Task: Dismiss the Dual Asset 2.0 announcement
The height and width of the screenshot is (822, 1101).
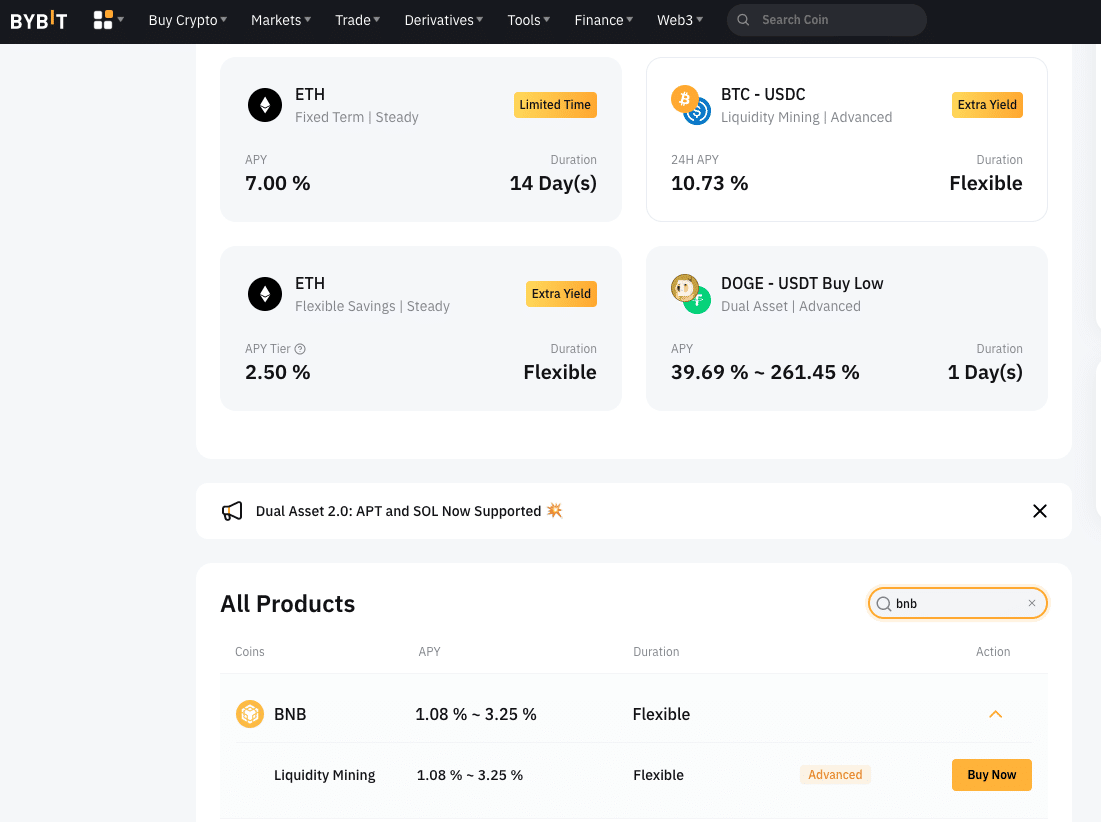Action: tap(1040, 511)
